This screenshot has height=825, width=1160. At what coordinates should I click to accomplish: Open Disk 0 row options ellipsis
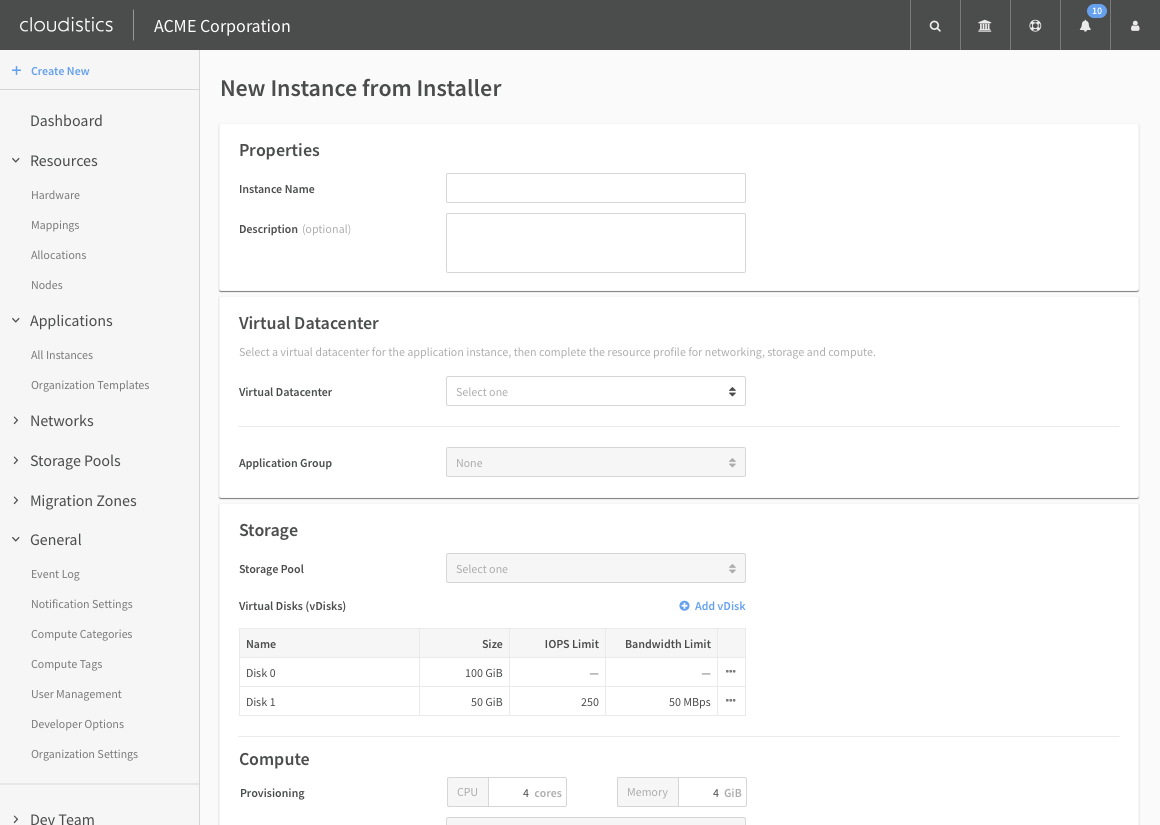(x=731, y=672)
